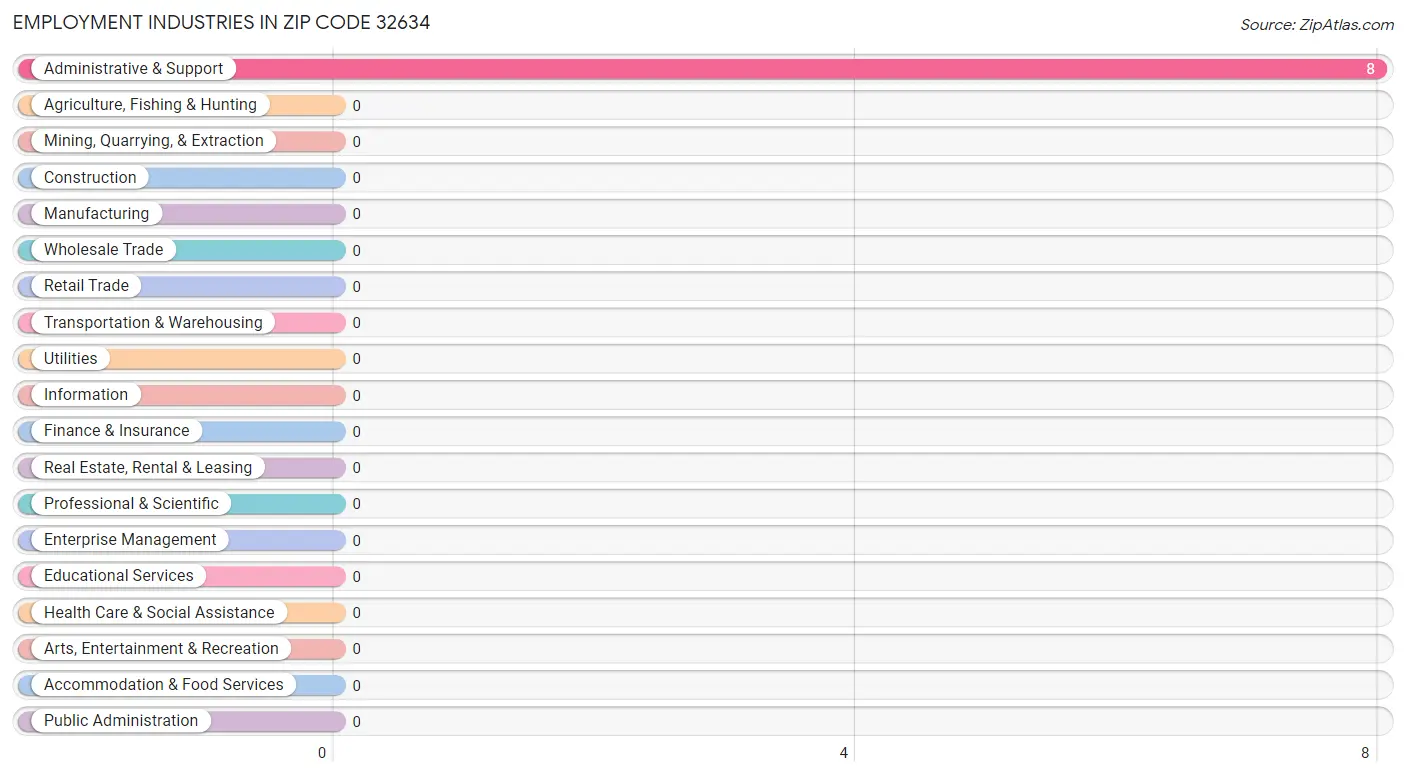Screen dimensions: 1406x776
Task: Click the 0 value beside Wholesale Trade
Action: click(x=356, y=251)
